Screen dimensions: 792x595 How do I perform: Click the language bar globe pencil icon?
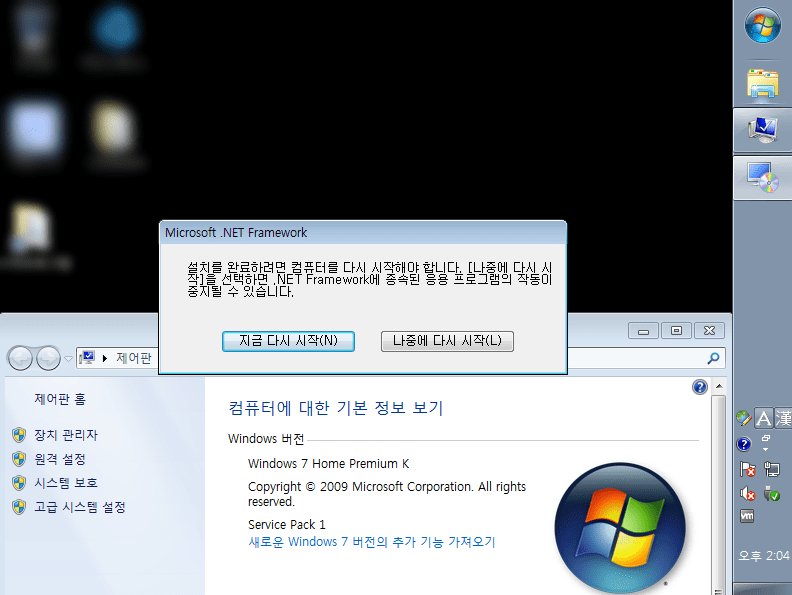(744, 418)
